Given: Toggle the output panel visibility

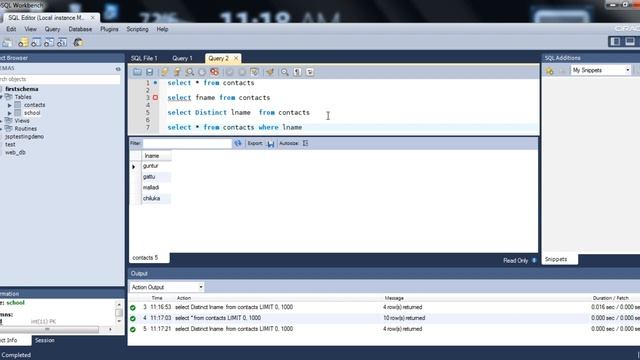Looking at the screenshot, I should click(630, 41).
